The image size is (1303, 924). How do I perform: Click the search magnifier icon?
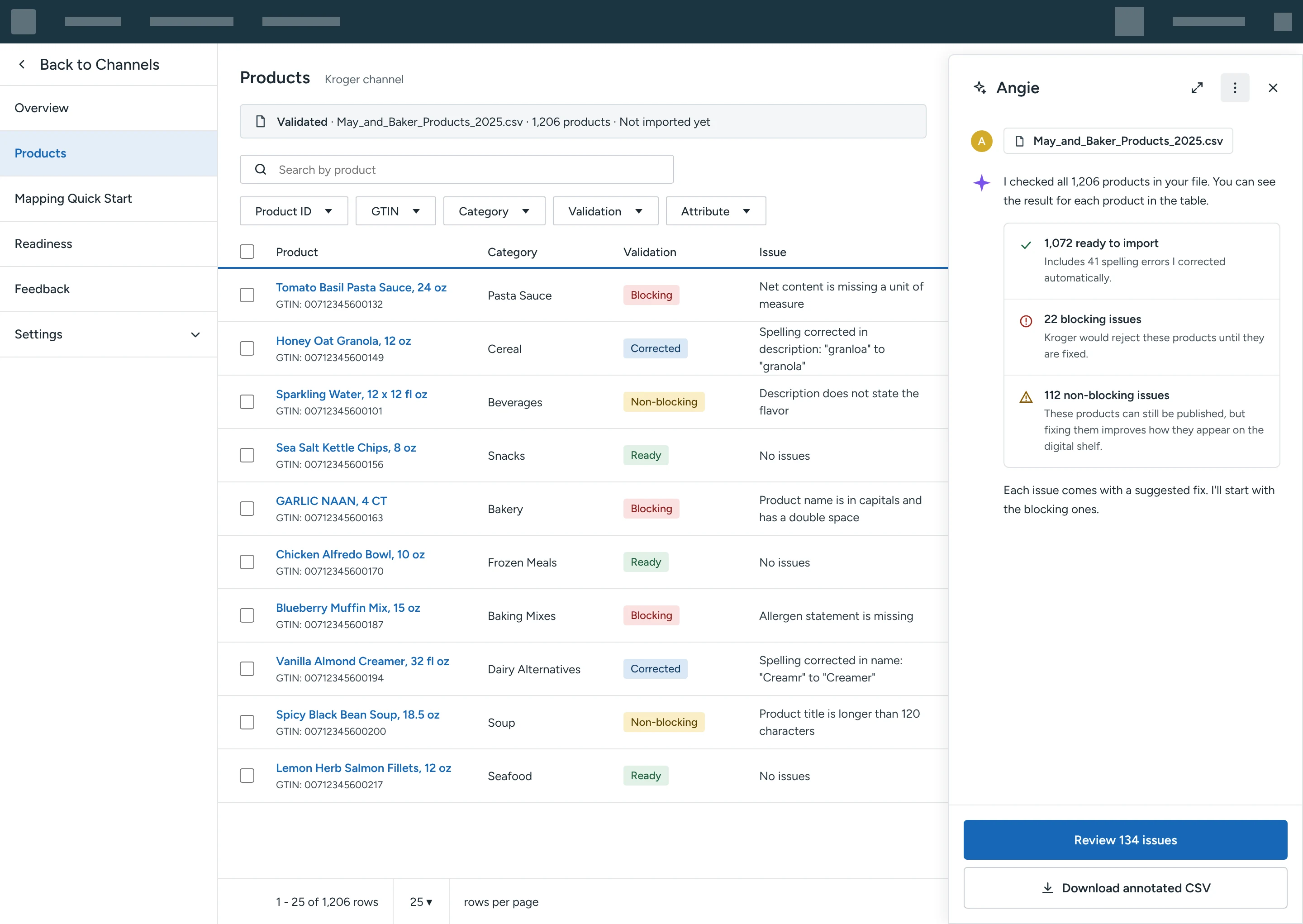tap(261, 170)
